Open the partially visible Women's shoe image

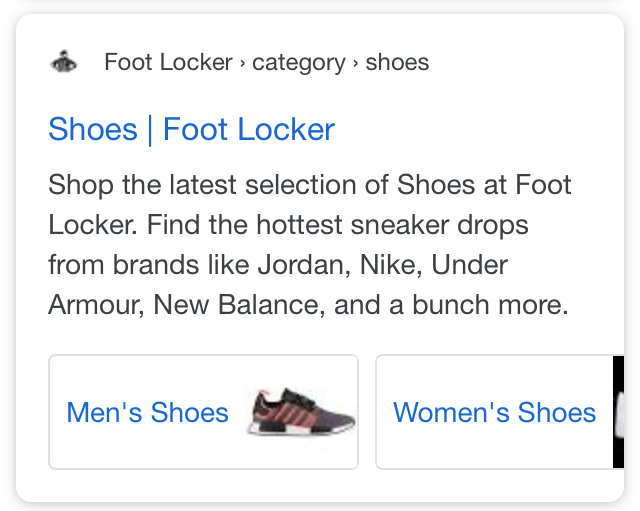(x=618, y=412)
